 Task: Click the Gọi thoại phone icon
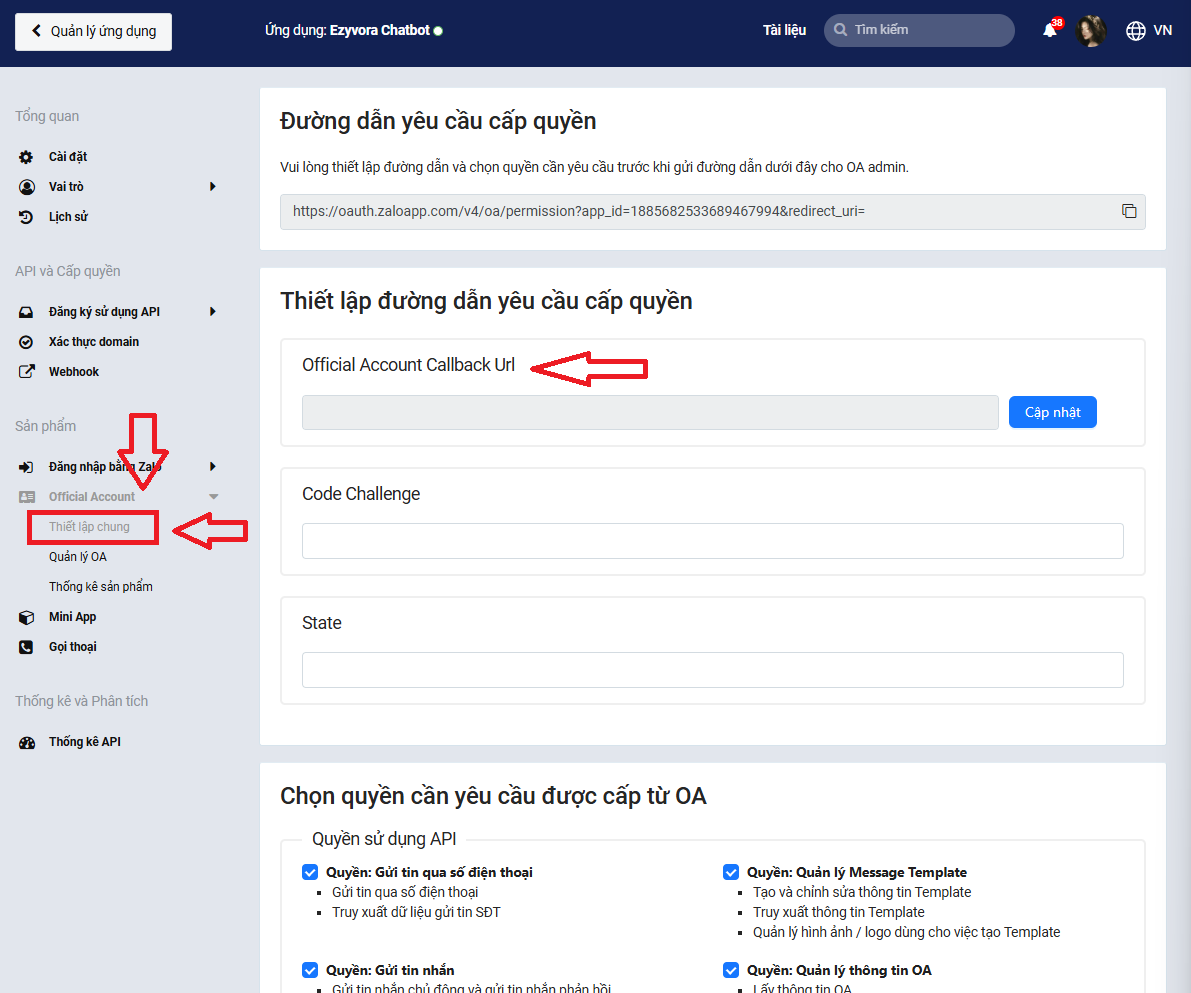click(x=26, y=647)
